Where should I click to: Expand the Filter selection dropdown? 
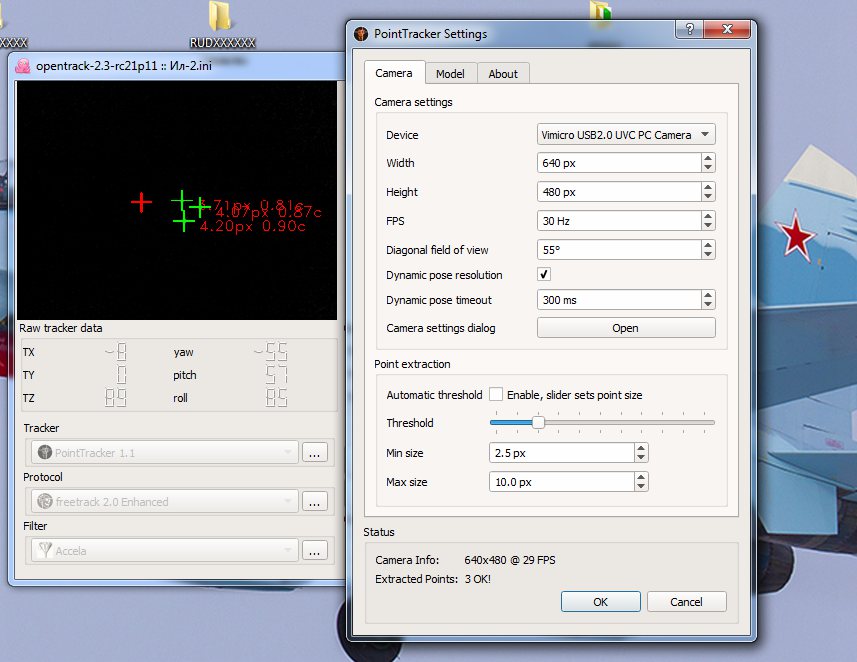tap(165, 550)
